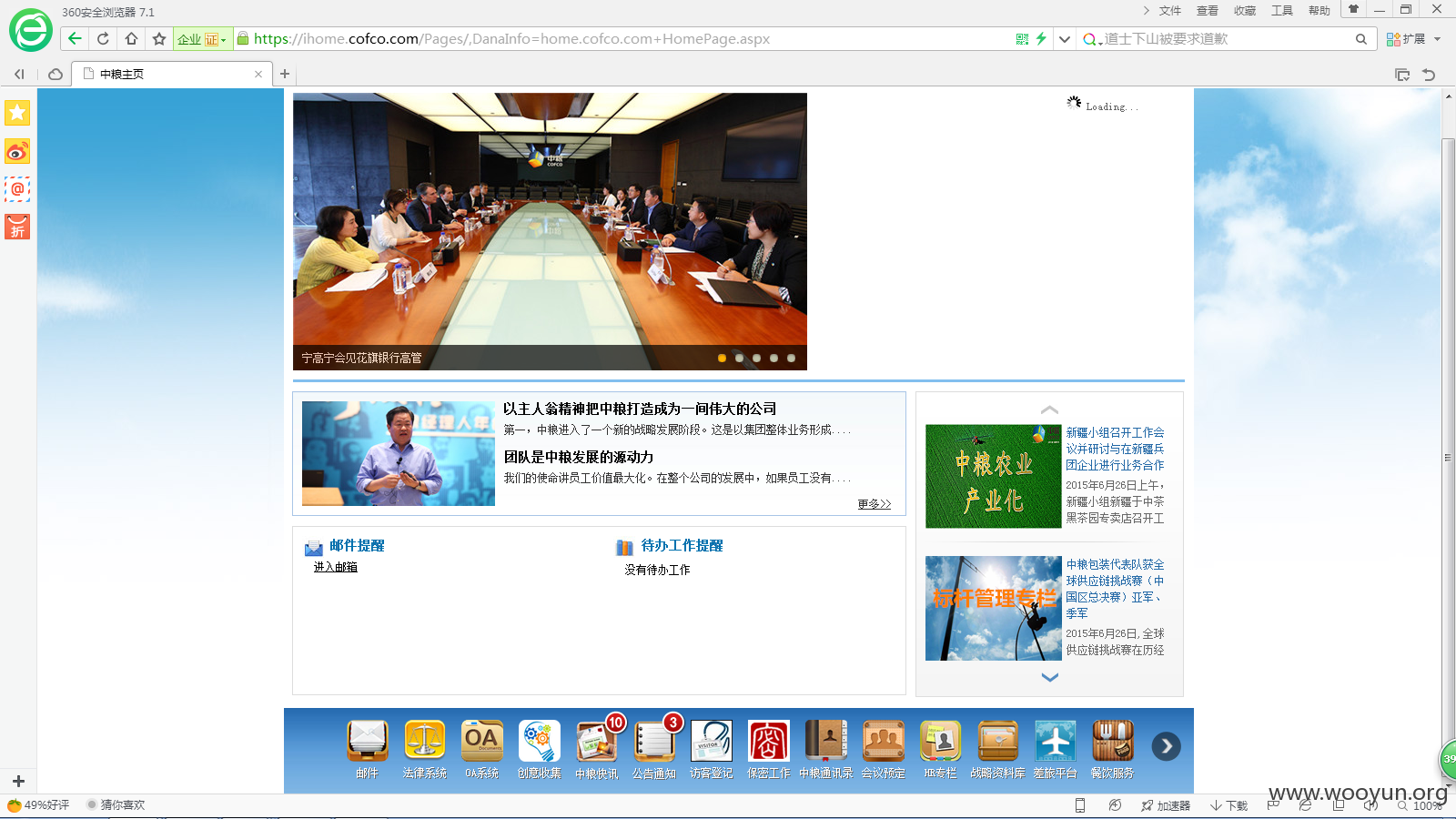
Task: Open the sidebar mail @ icon
Action: [x=17, y=189]
